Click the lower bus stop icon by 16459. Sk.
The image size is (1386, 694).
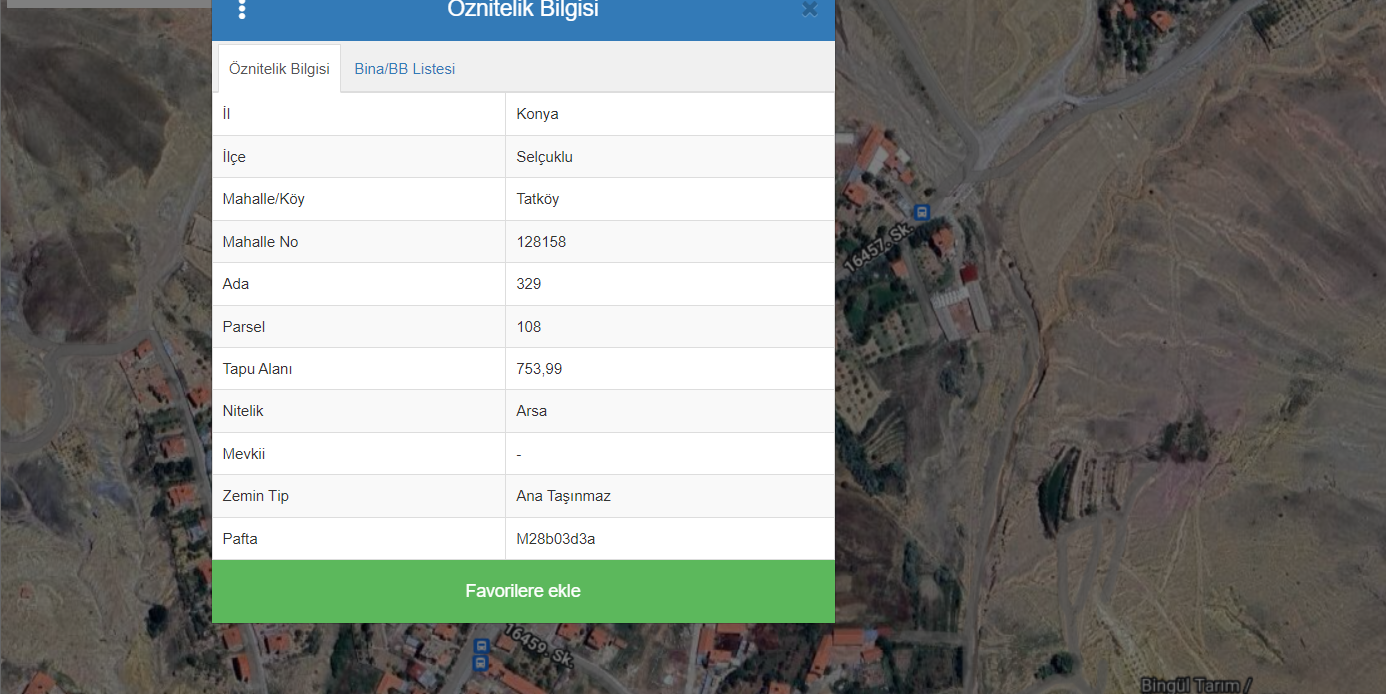coord(481,662)
